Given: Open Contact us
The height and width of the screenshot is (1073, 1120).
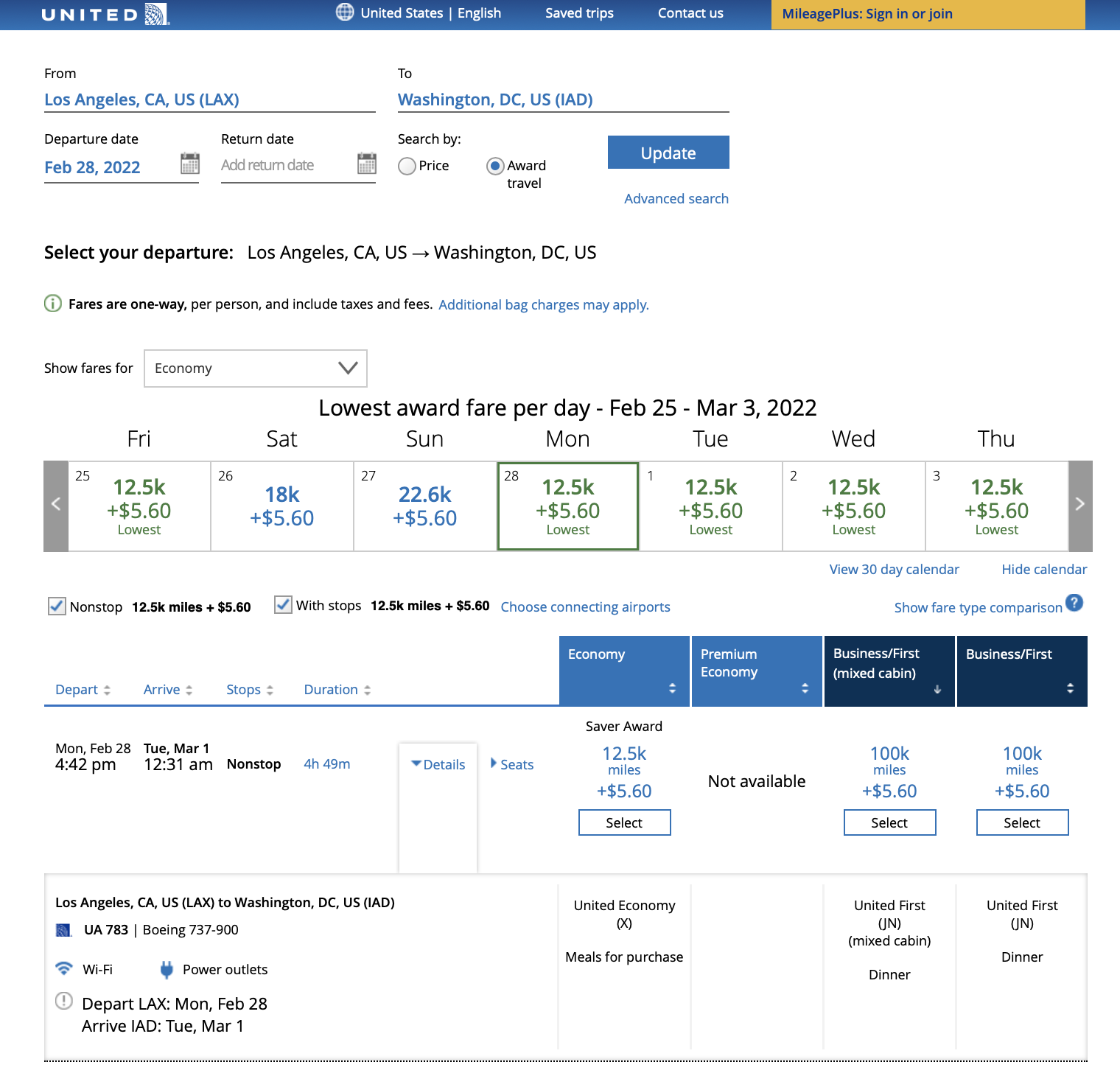Looking at the screenshot, I should (690, 13).
